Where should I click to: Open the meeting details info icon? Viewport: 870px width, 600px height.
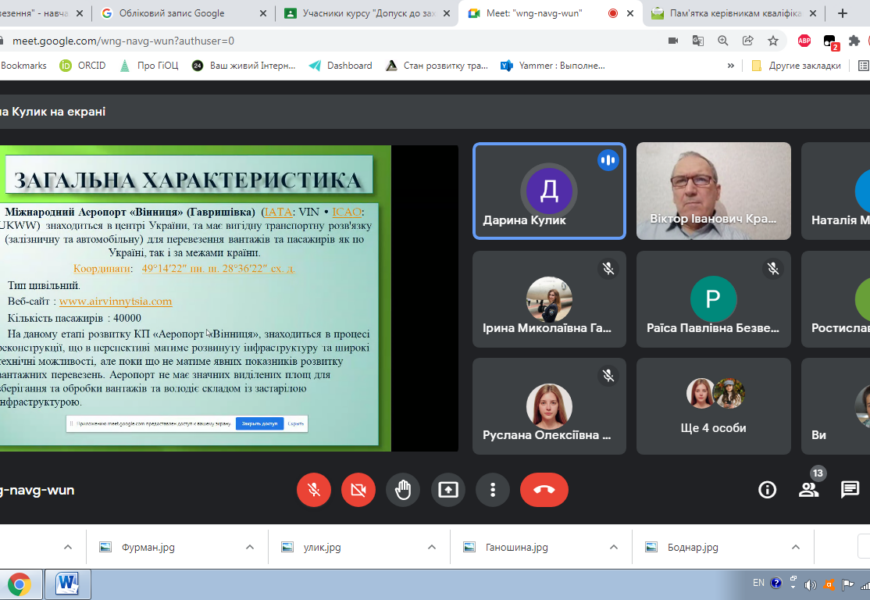click(767, 489)
